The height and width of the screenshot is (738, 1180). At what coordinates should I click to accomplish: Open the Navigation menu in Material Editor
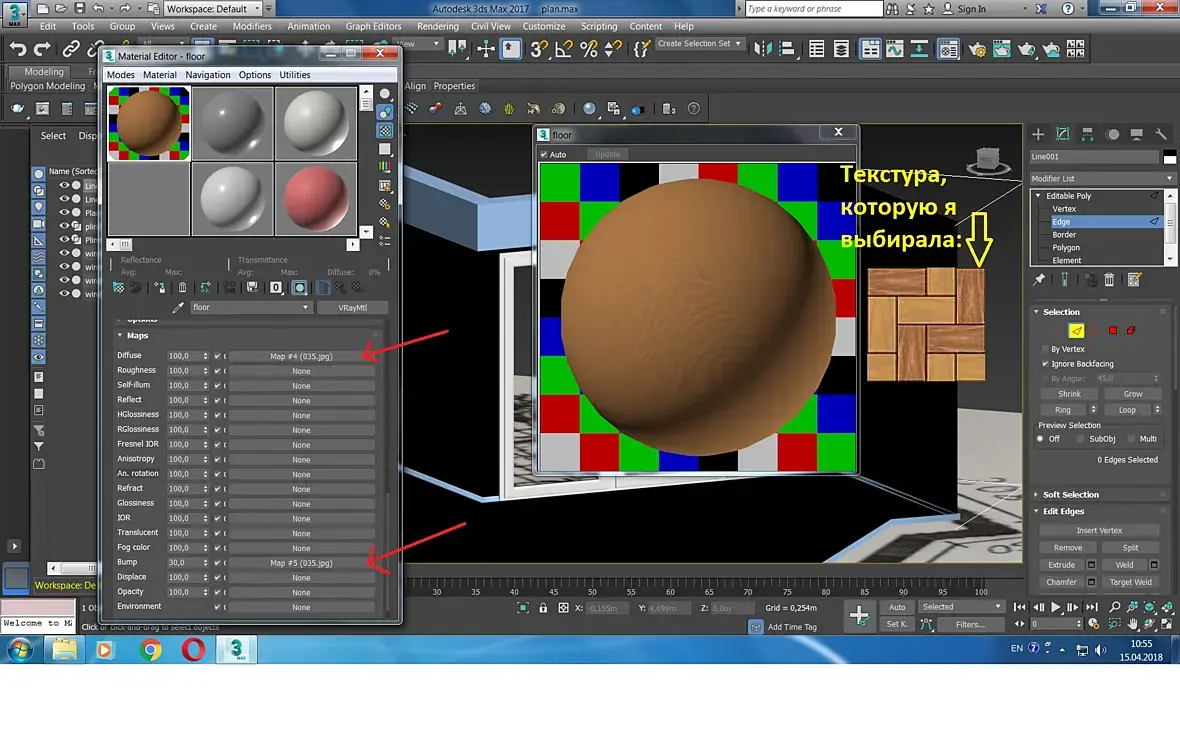(x=207, y=75)
